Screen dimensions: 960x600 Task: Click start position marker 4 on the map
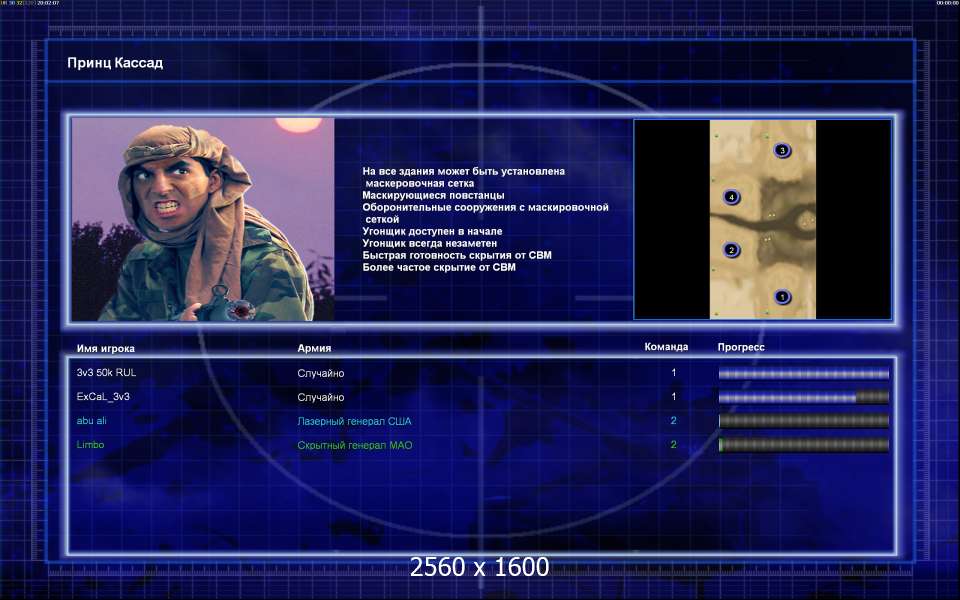731,197
